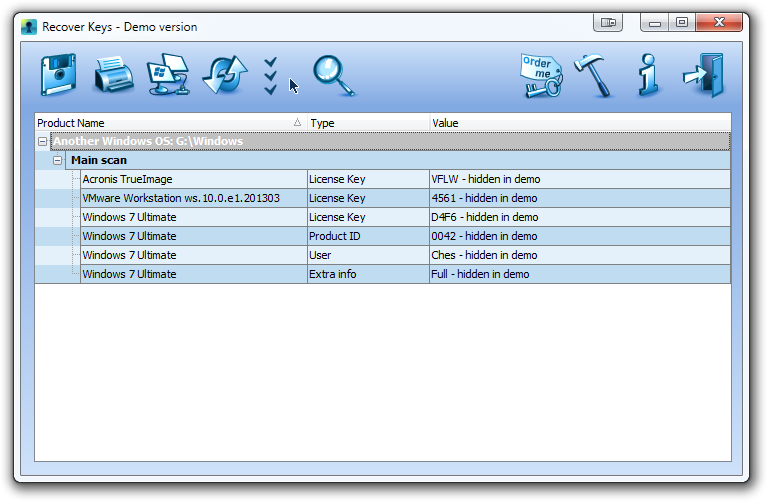Maximize the Recover Keys window
The height and width of the screenshot is (502, 768).
[681, 23]
